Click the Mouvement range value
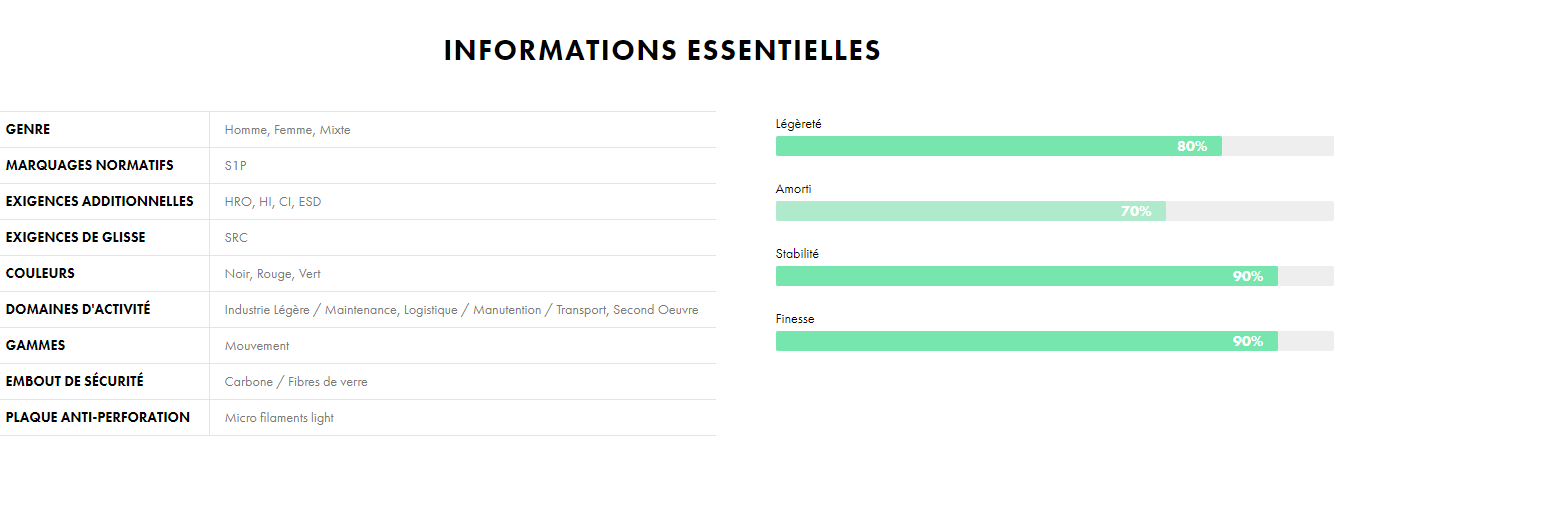Image resolution: width=1549 pixels, height=525 pixels. coord(257,346)
